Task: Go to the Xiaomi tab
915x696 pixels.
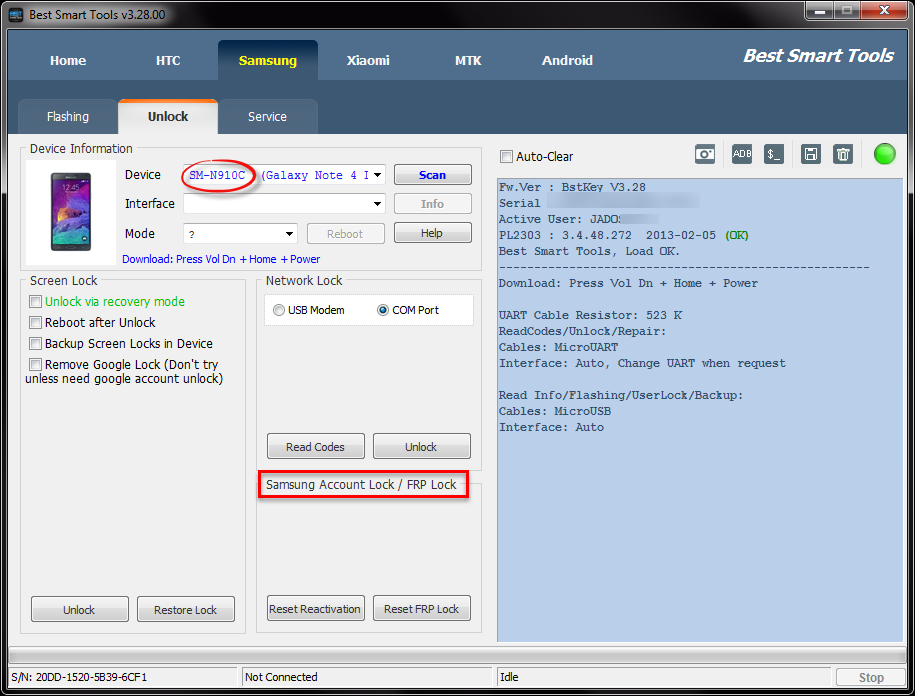Action: [368, 61]
